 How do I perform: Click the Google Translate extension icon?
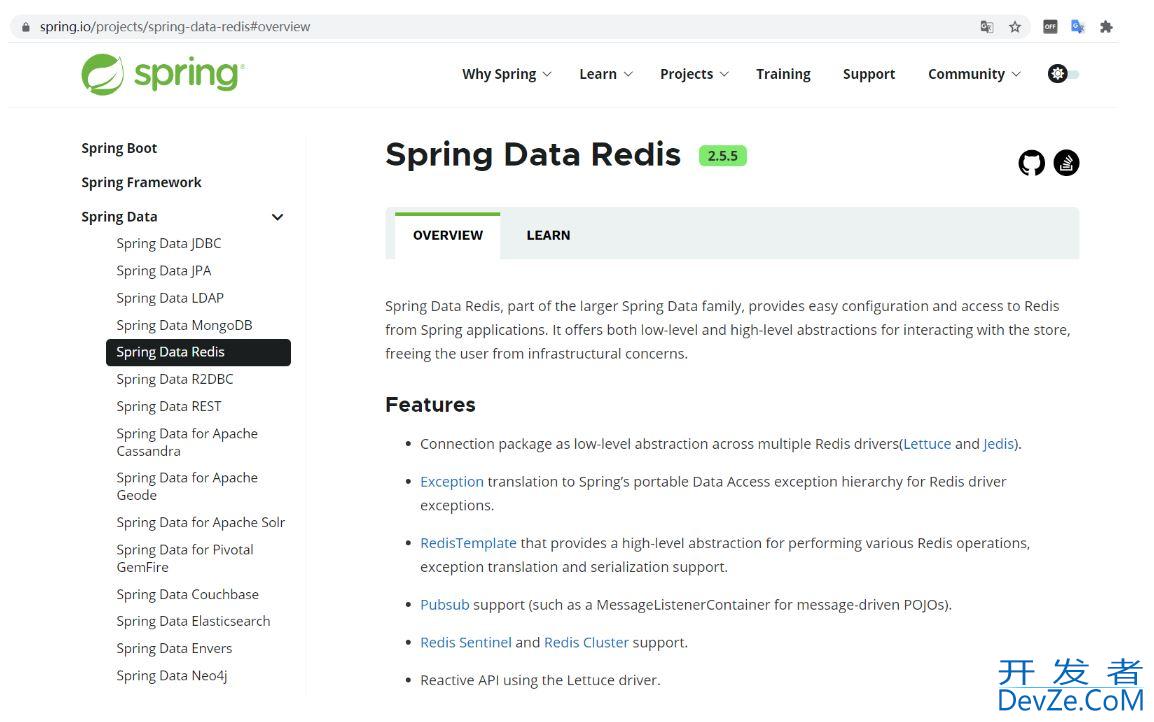tap(1077, 27)
